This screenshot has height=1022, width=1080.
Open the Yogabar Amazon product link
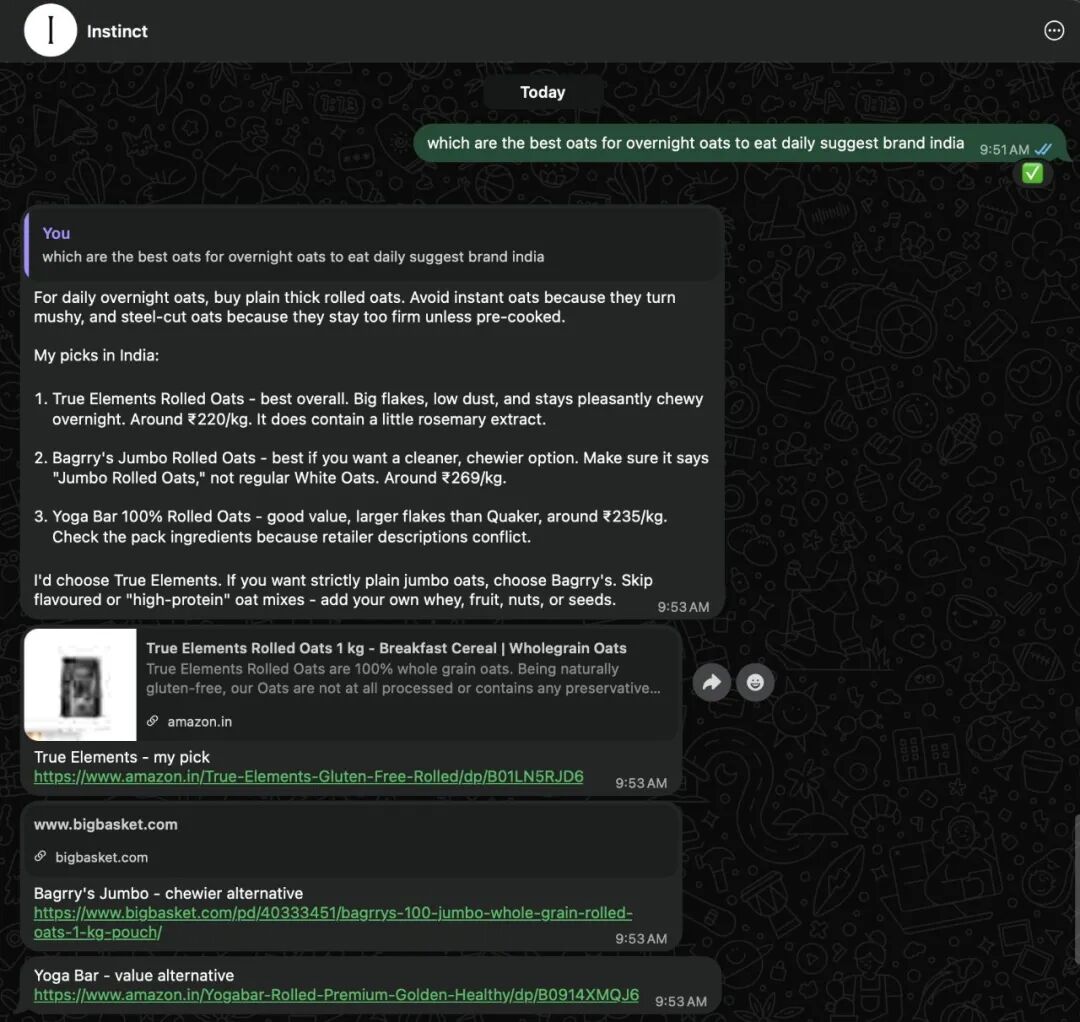pos(336,995)
